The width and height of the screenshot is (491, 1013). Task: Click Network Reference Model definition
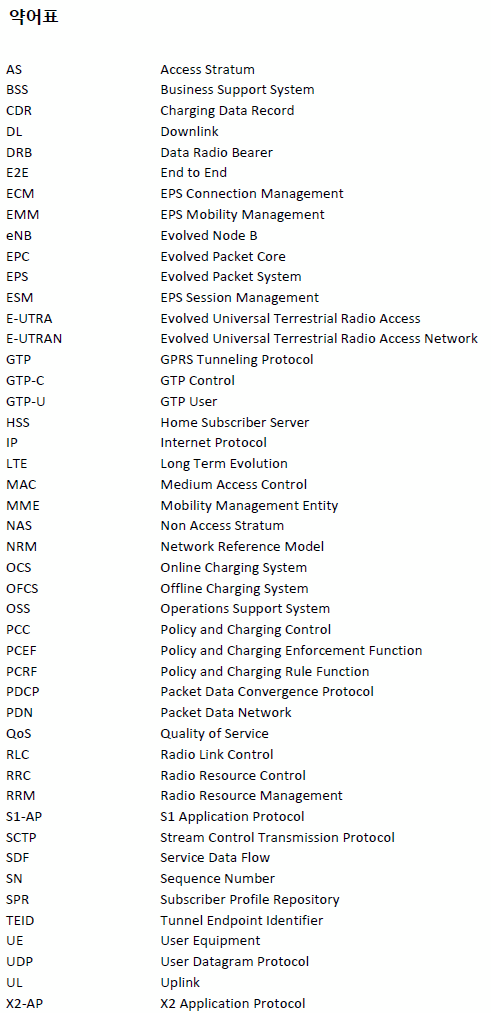pos(242,547)
